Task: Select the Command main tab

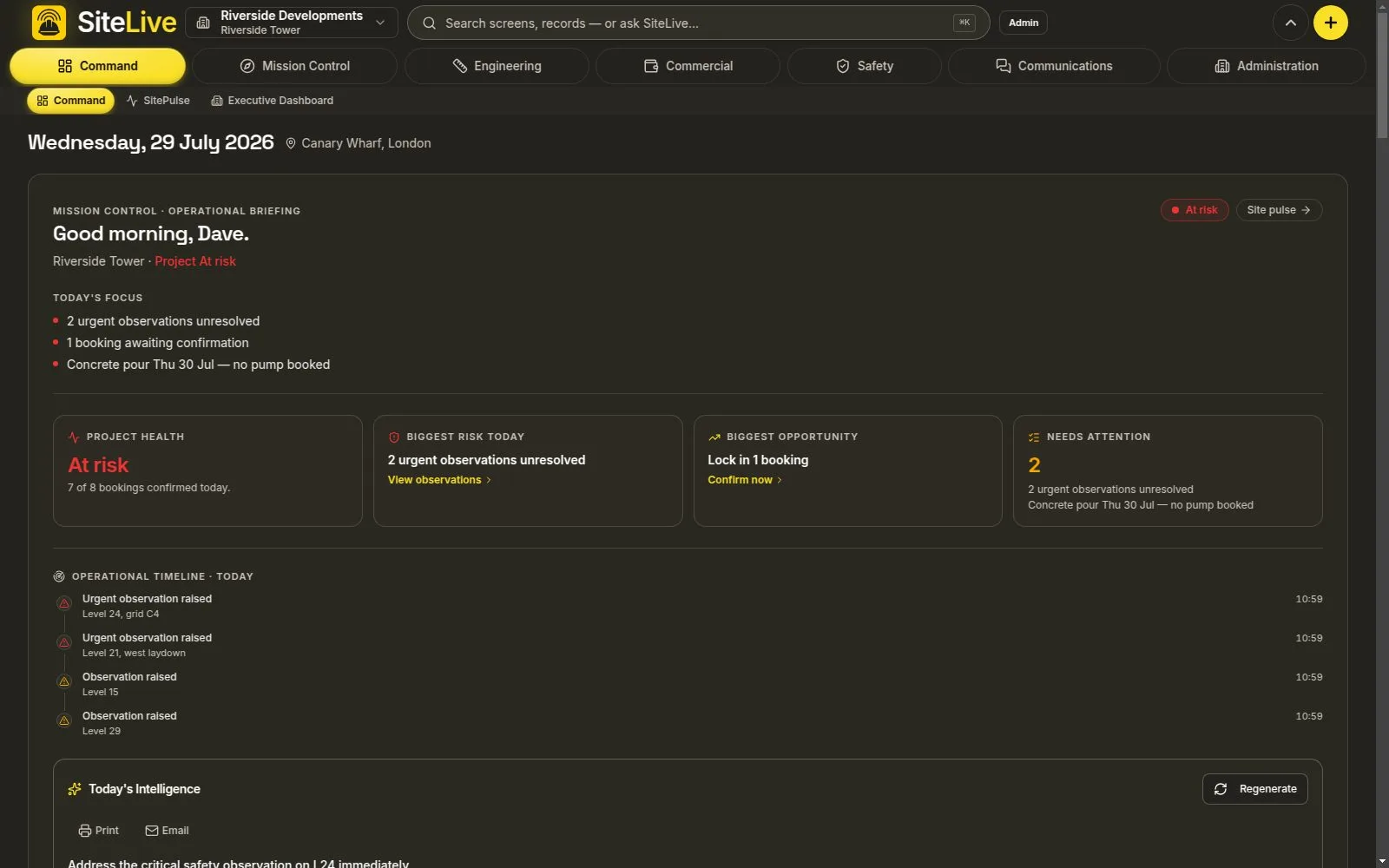Action: click(97, 66)
